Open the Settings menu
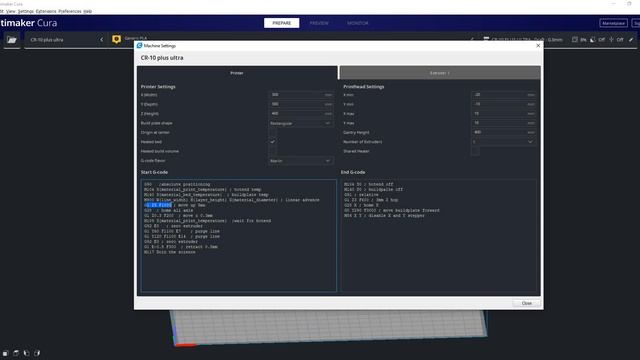The height and width of the screenshot is (360, 640). click(x=25, y=11)
